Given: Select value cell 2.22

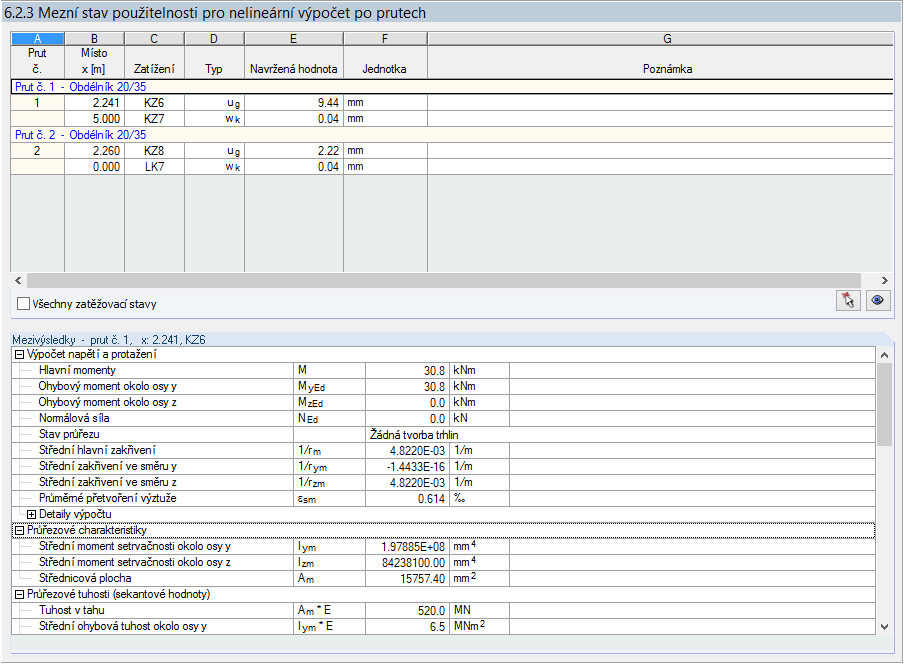Looking at the screenshot, I should (294, 151).
